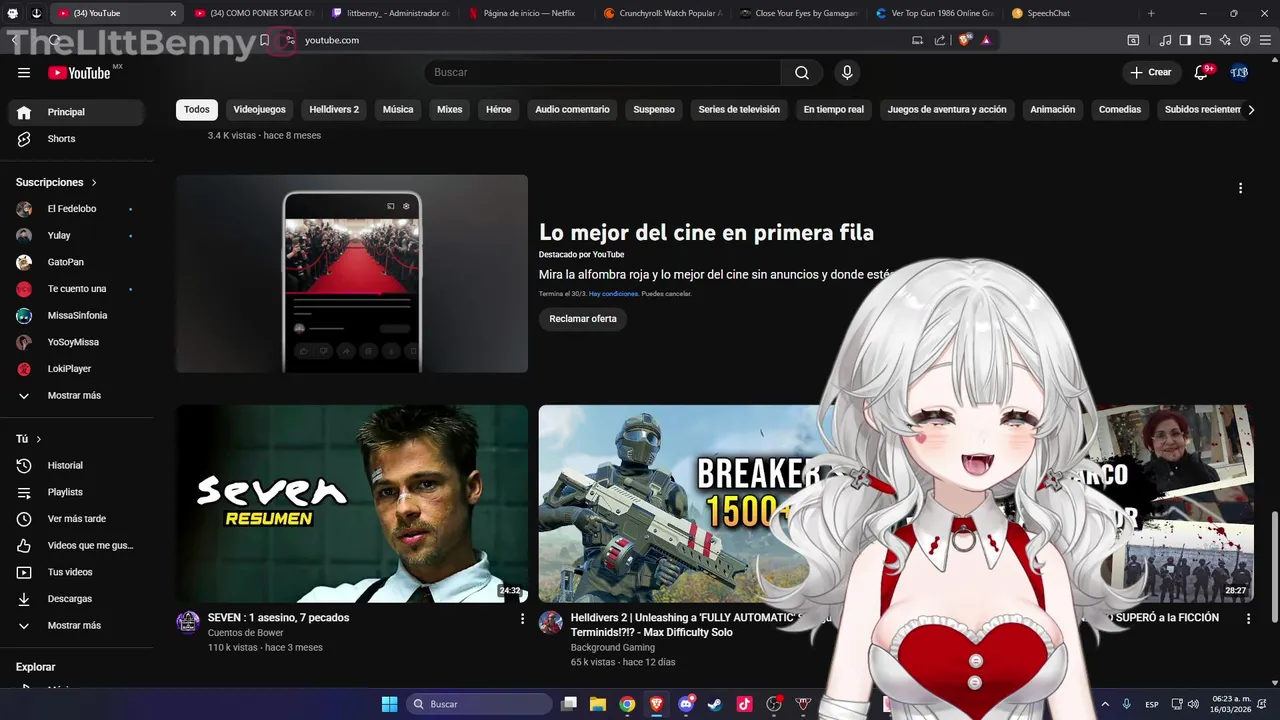Click the Crear button
1280x720 pixels.
1151,72
